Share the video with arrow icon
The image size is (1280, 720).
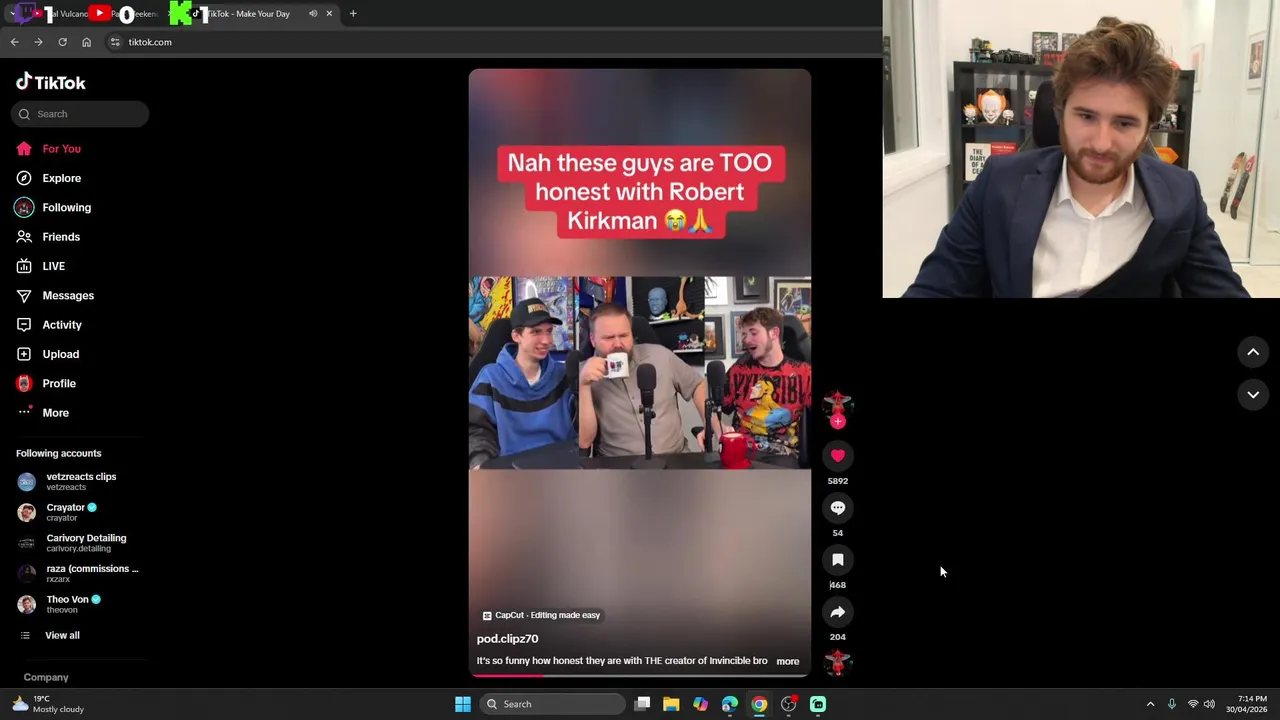point(838,612)
